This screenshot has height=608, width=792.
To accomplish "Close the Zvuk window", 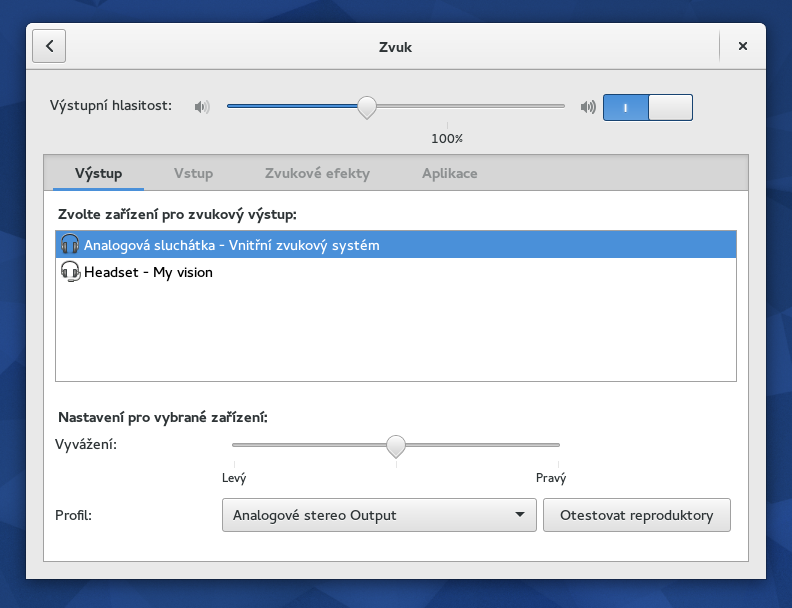I will tap(742, 46).
